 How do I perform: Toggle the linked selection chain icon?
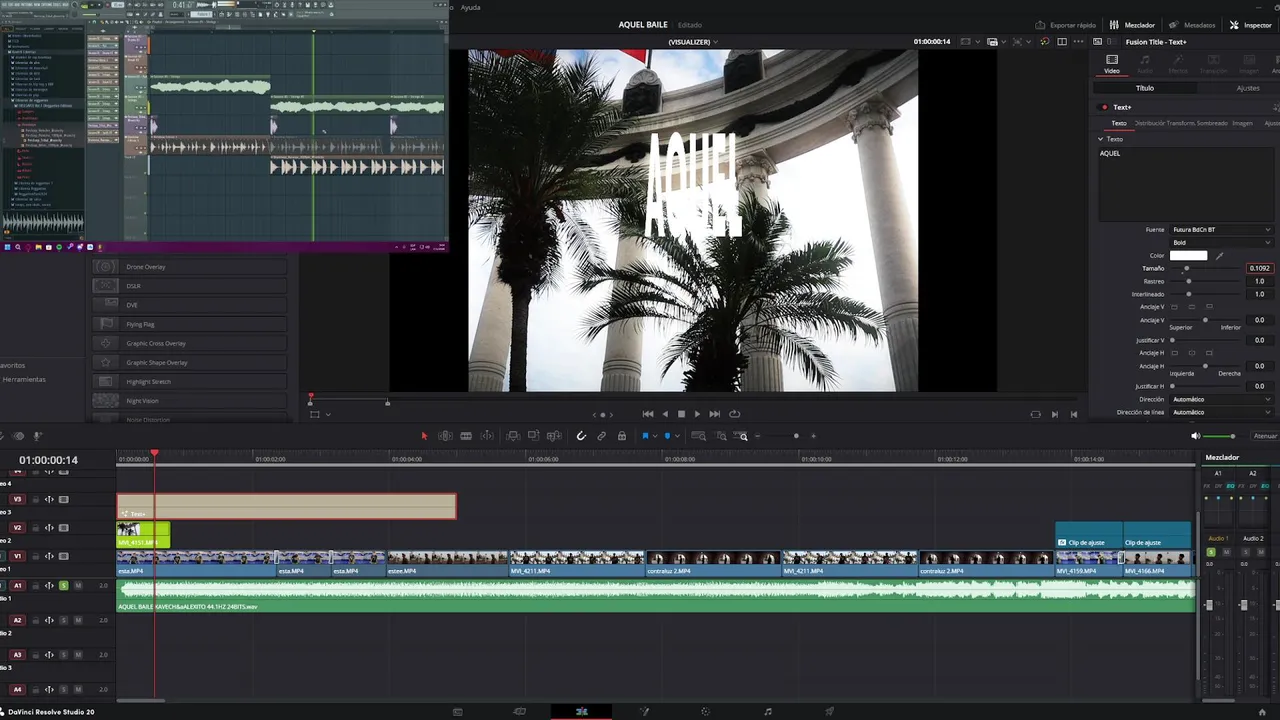point(601,436)
